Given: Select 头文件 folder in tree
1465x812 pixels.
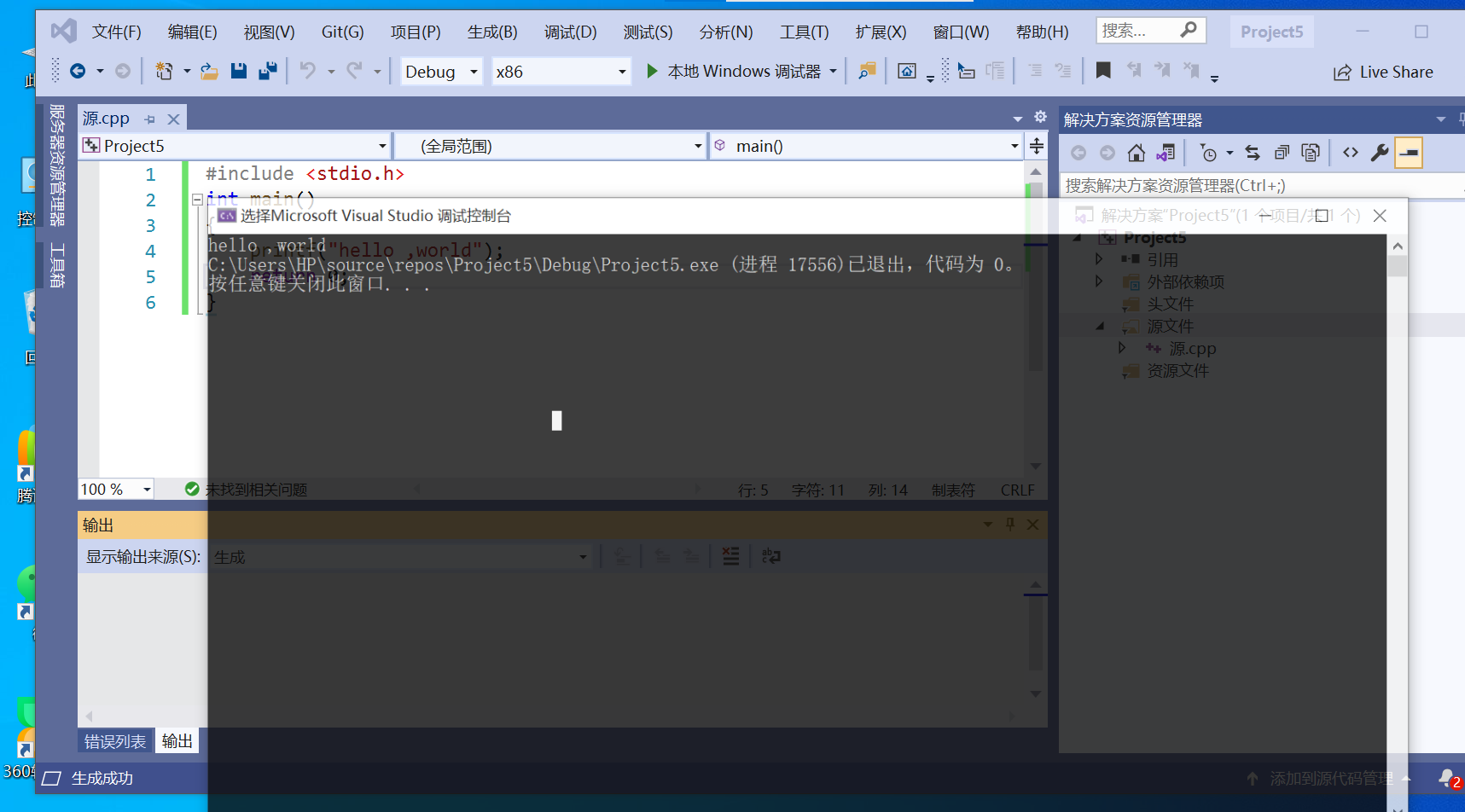Looking at the screenshot, I should (1170, 304).
